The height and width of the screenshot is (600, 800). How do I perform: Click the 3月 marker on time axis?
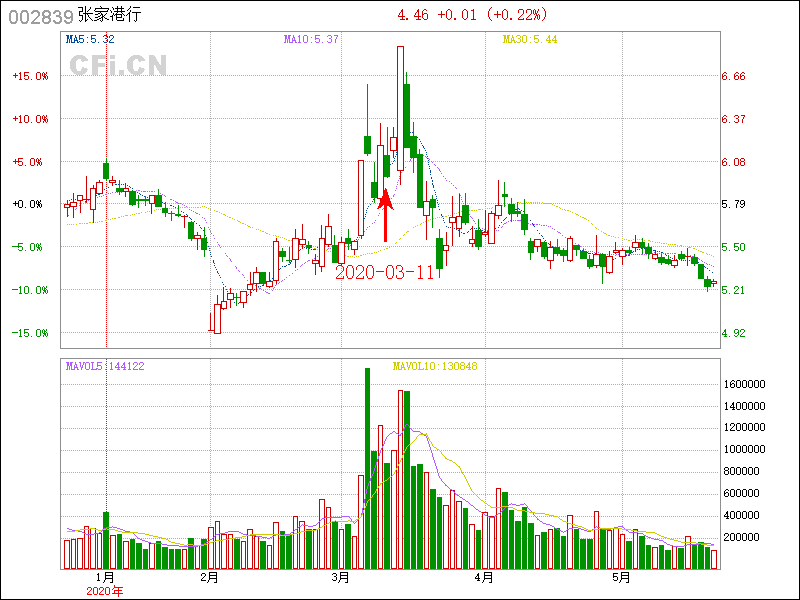(x=341, y=577)
